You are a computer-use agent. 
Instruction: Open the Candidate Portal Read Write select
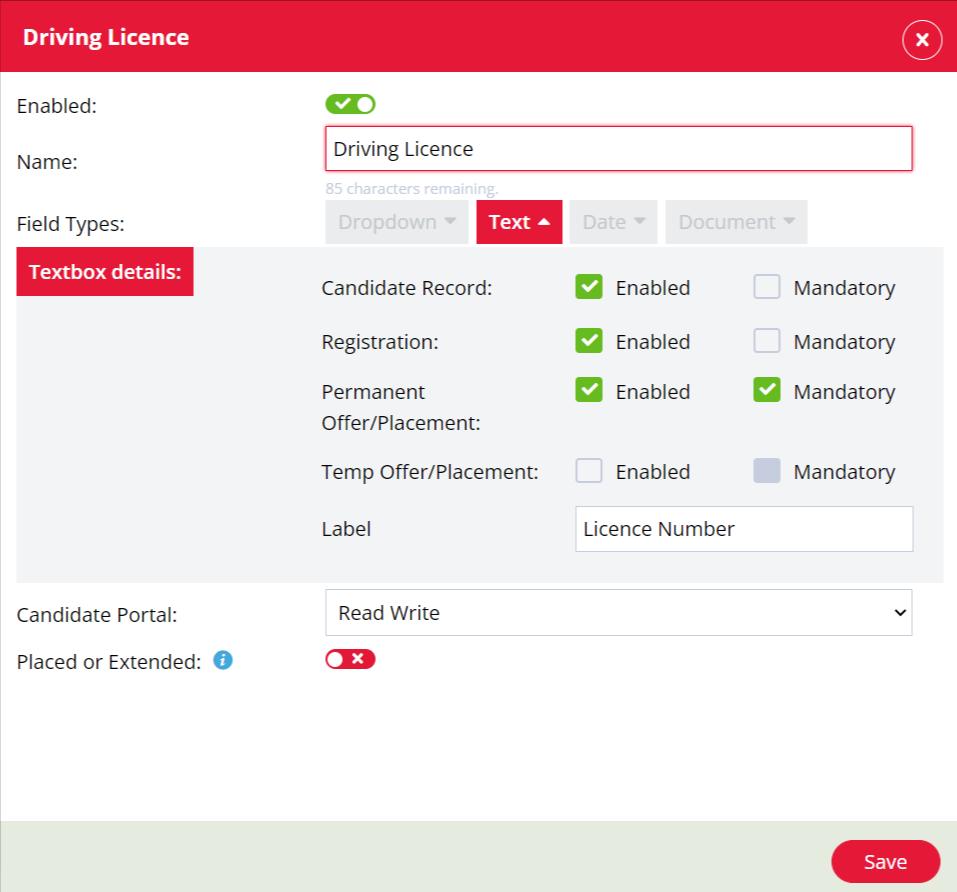click(619, 613)
